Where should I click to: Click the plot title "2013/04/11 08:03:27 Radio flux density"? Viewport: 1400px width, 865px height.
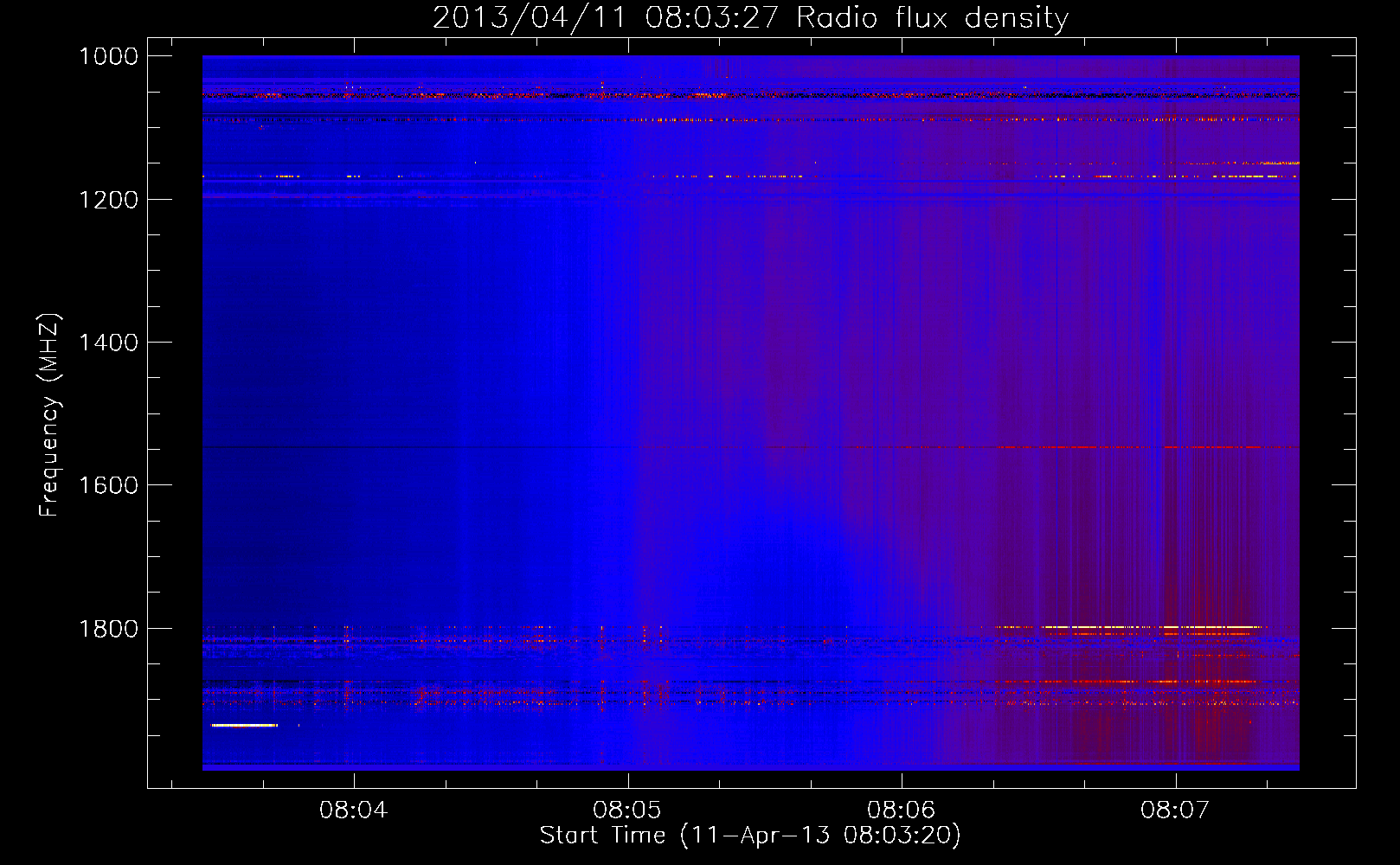tap(750, 17)
